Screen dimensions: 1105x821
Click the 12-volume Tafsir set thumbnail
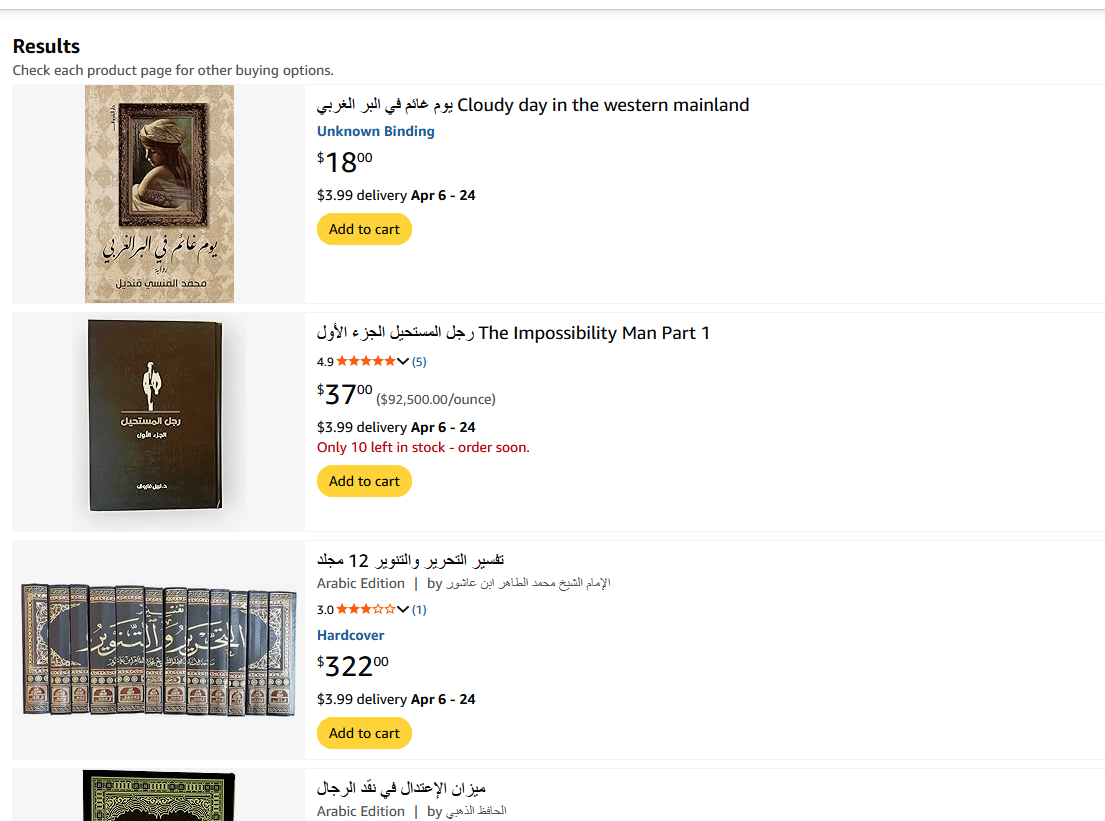pos(158,650)
